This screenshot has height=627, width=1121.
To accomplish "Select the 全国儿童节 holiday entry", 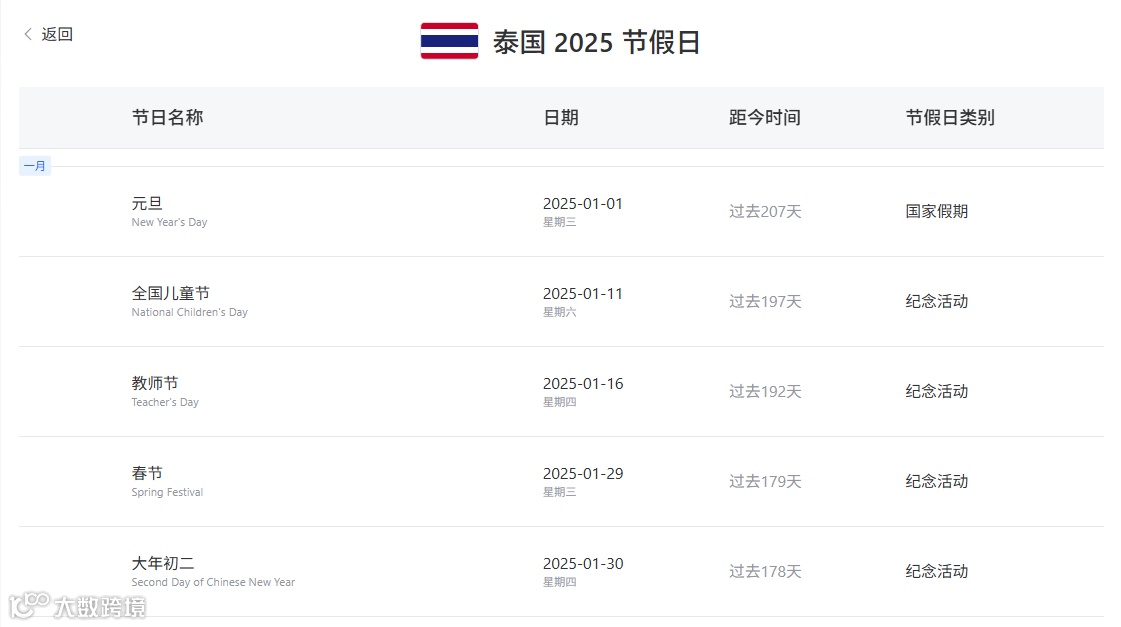I will 171,293.
